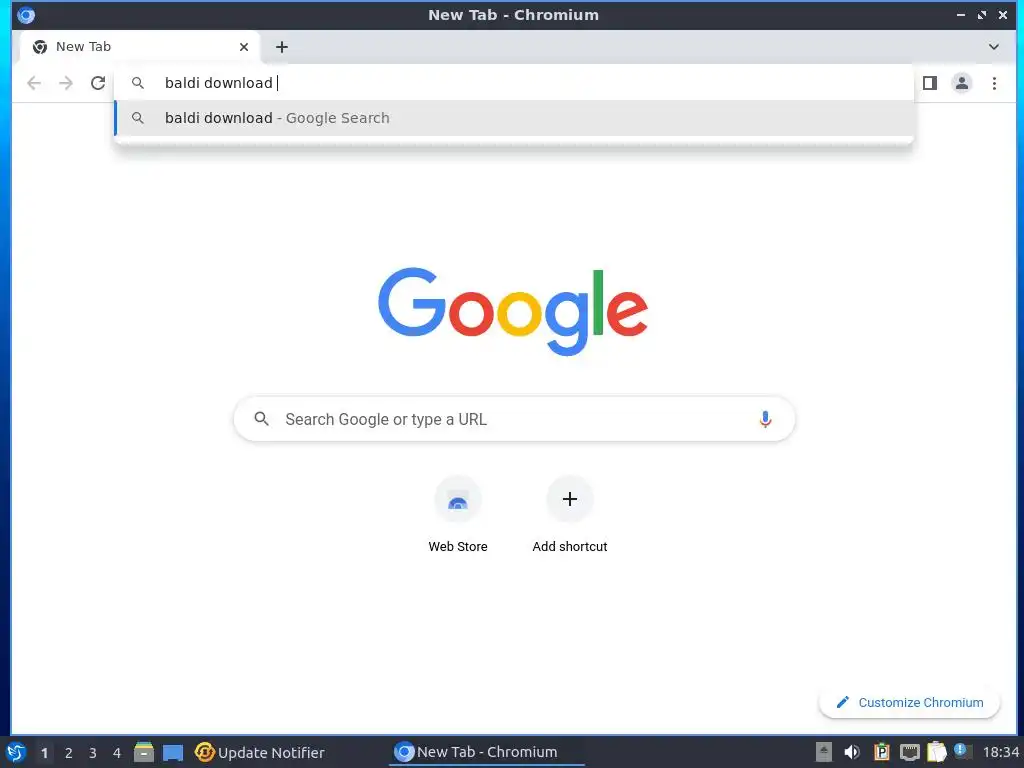Switch to workspace 1
The image size is (1024, 768).
coord(44,753)
